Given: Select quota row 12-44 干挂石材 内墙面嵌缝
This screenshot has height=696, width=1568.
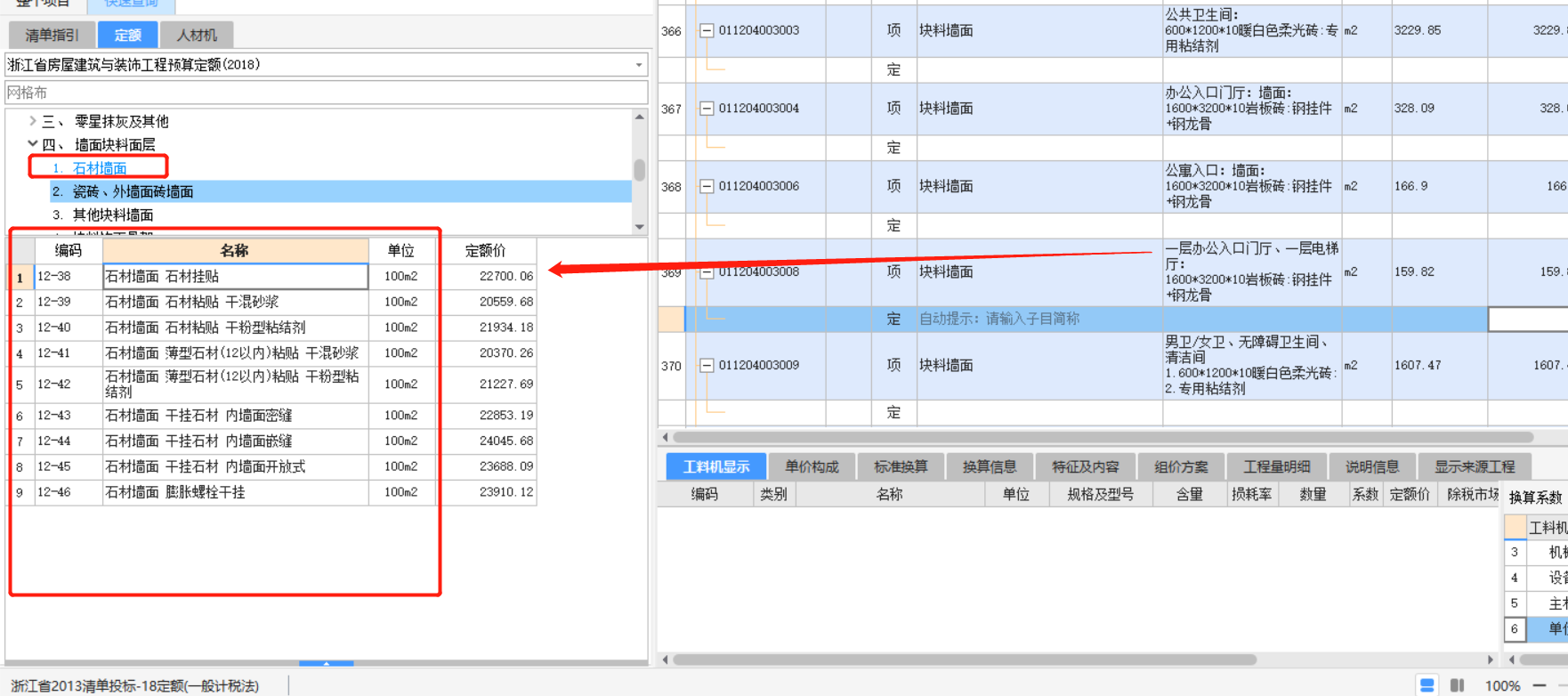Looking at the screenshot, I should point(236,441).
